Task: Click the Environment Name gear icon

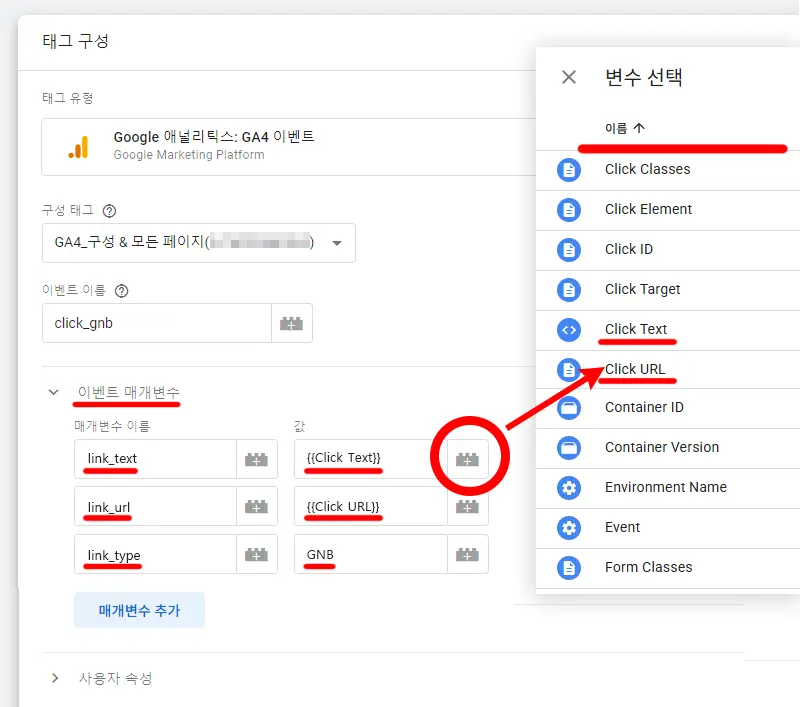Action: 569,488
